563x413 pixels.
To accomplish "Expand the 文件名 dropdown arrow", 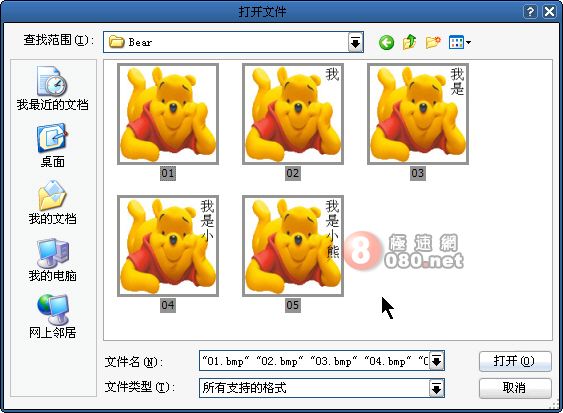I will click(x=437, y=361).
